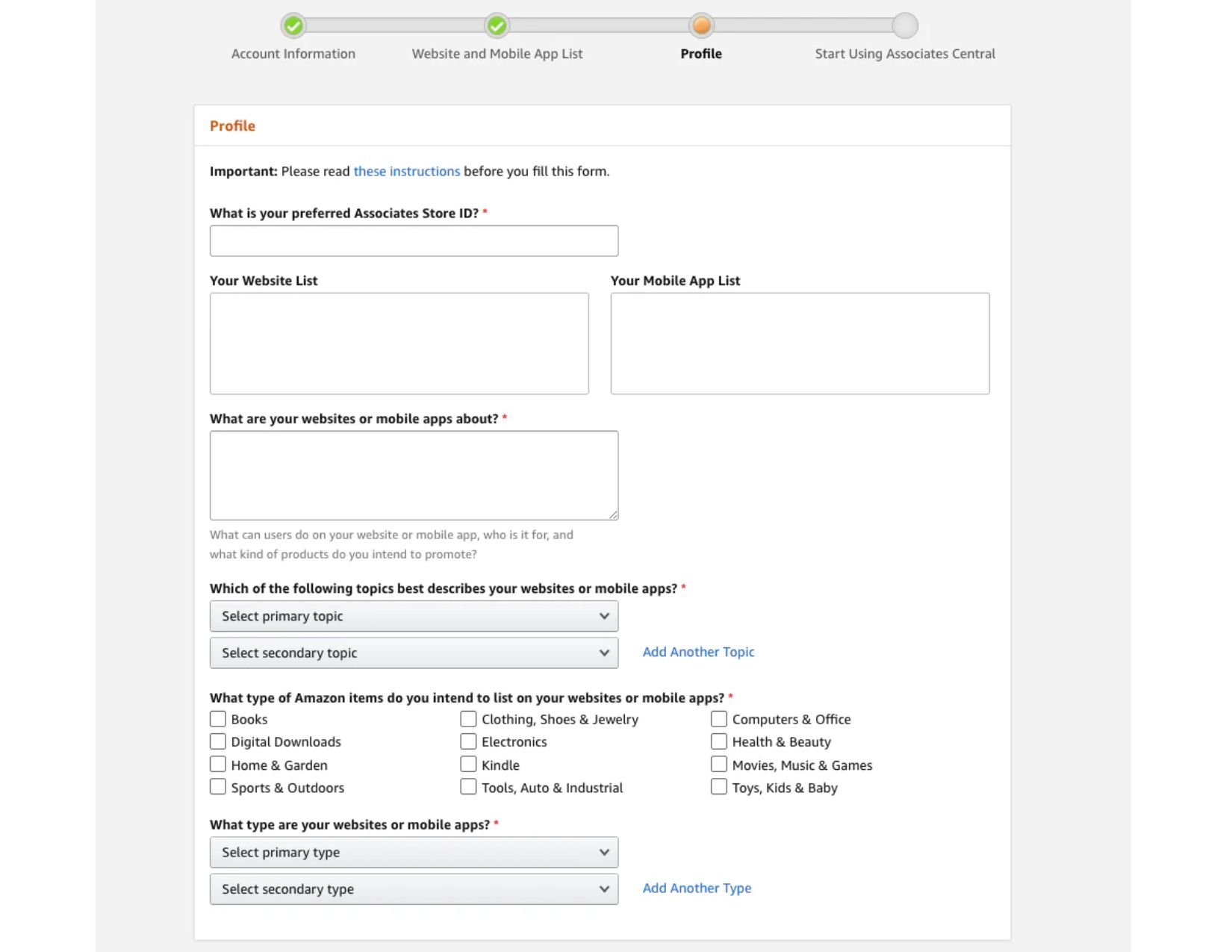Click the green checkmark for Account Information step
This screenshot has width=1232, height=952.
(x=293, y=25)
